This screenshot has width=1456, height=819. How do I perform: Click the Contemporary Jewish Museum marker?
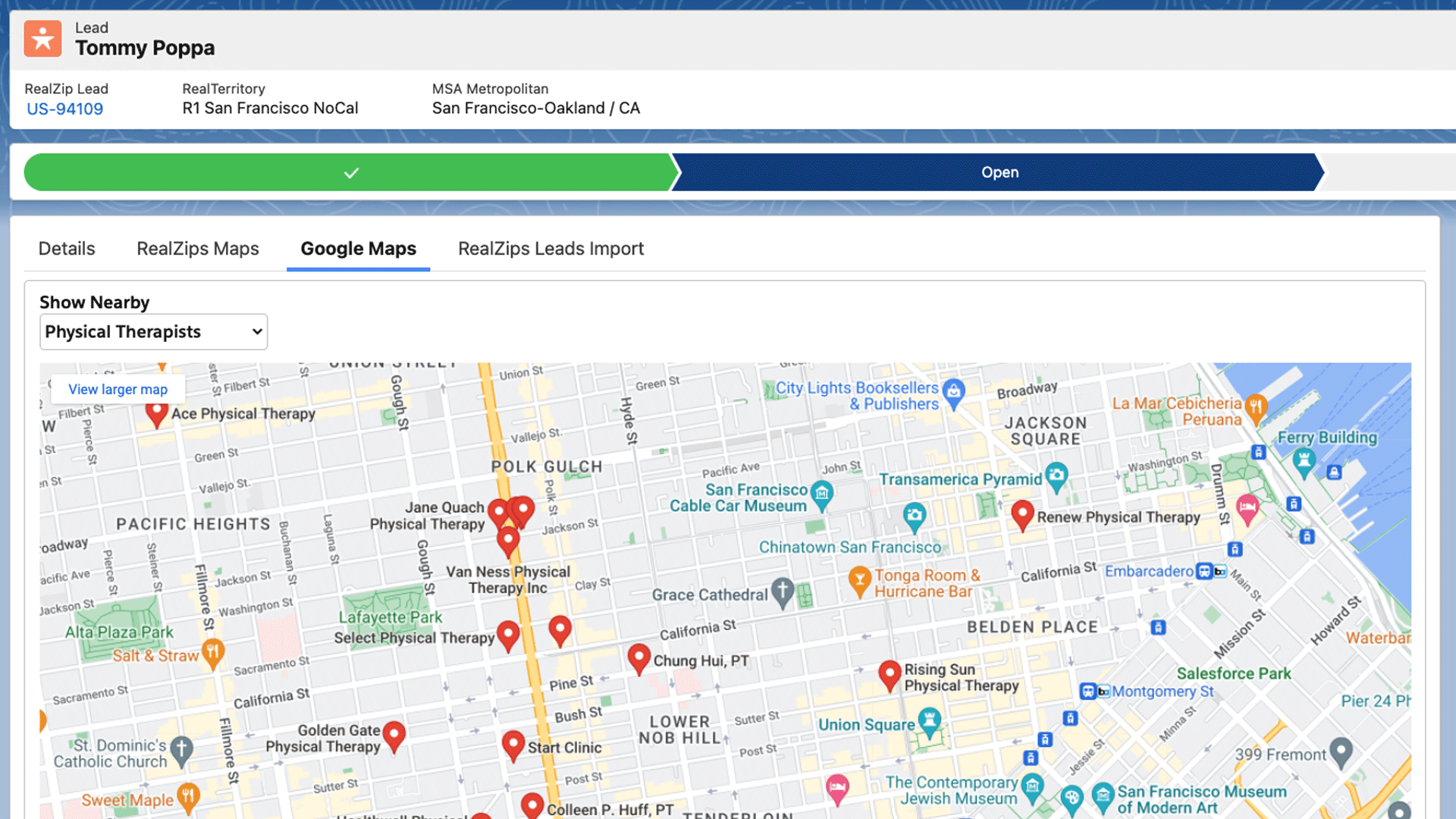coord(1032,787)
